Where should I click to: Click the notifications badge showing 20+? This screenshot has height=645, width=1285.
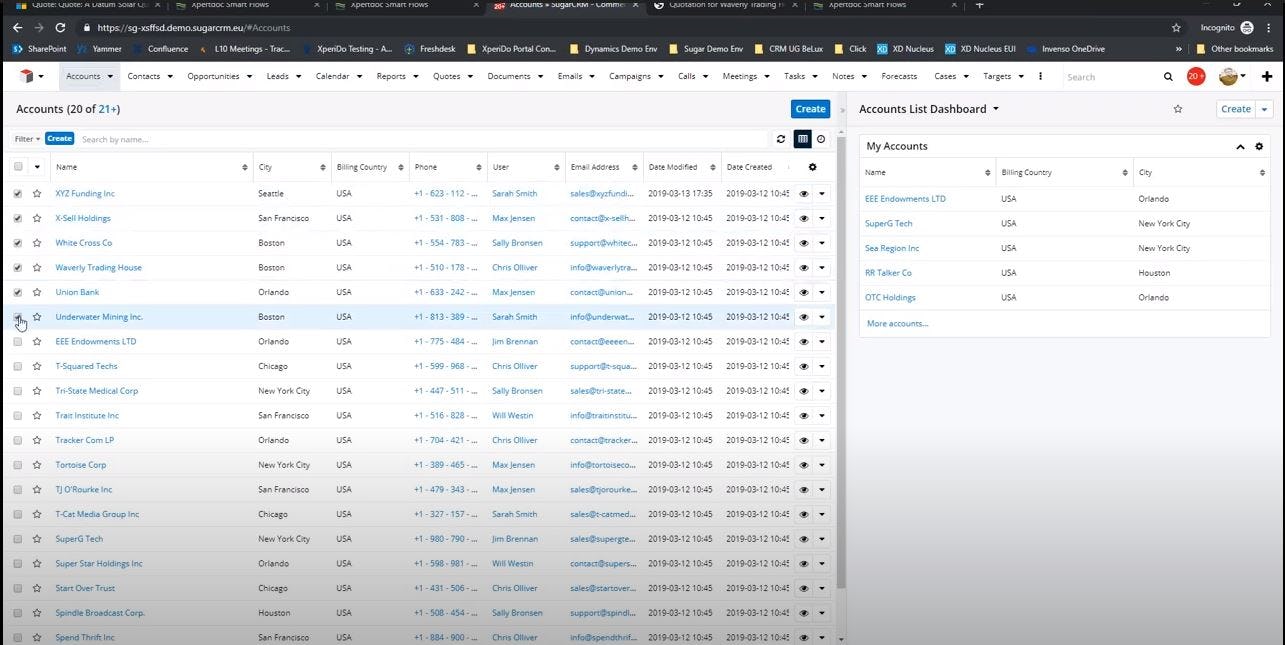pos(1195,76)
